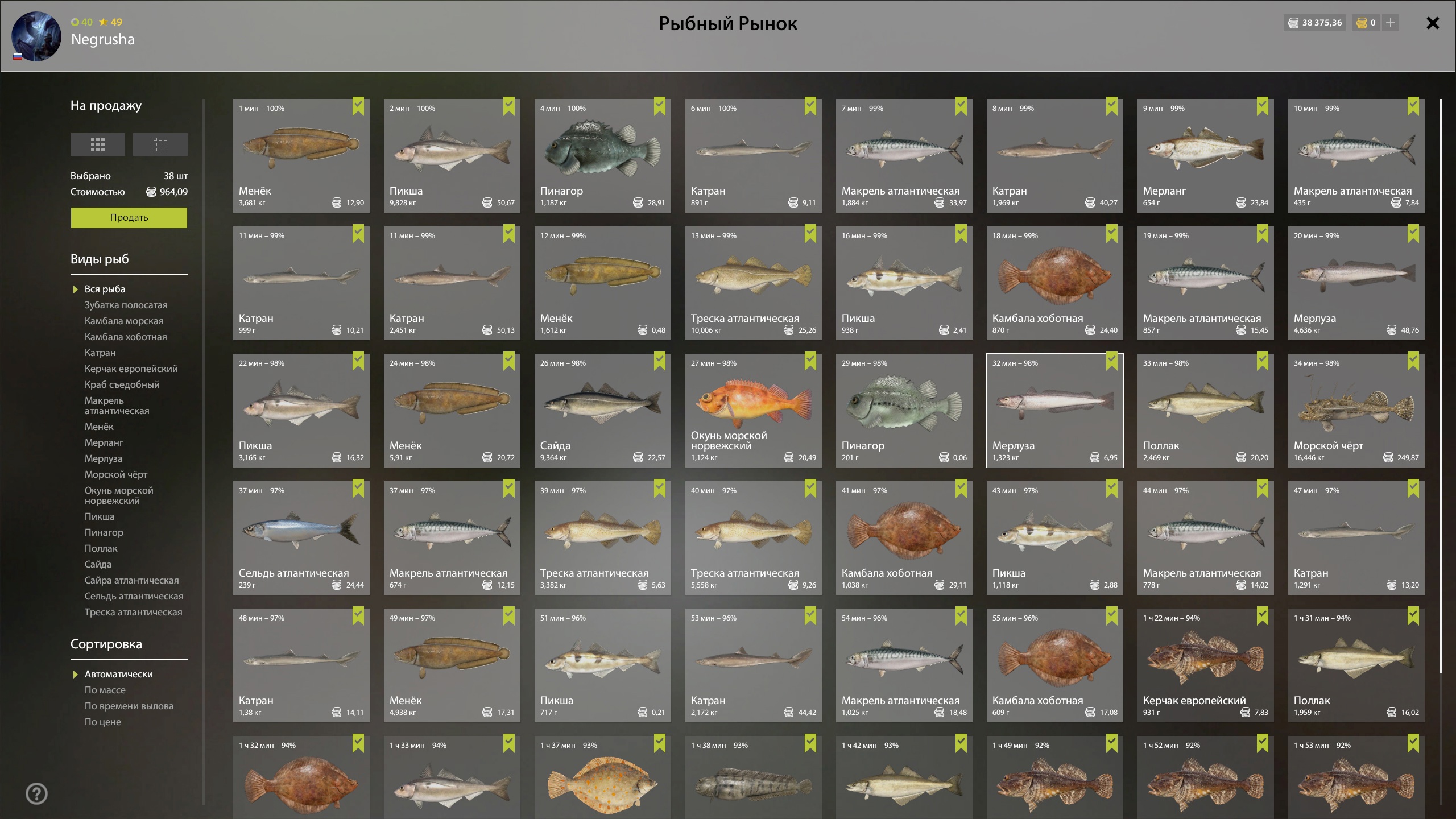Close the fish market window
Screen dimensions: 1456x819
coord(1433,23)
